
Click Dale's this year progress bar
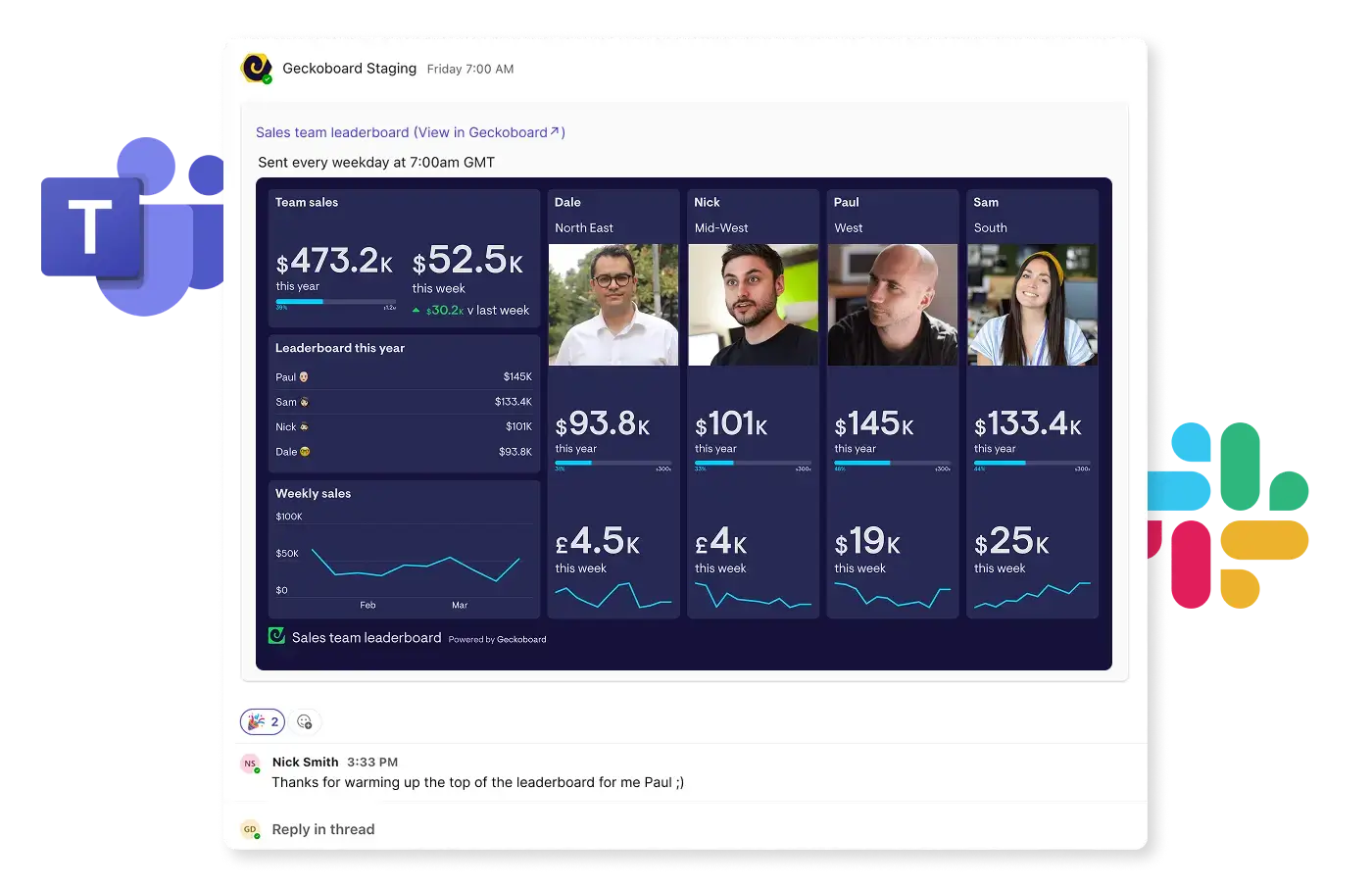(x=613, y=463)
